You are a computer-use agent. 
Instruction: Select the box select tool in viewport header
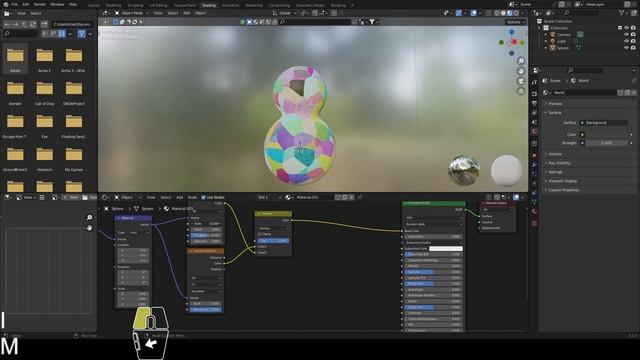click(x=116, y=22)
